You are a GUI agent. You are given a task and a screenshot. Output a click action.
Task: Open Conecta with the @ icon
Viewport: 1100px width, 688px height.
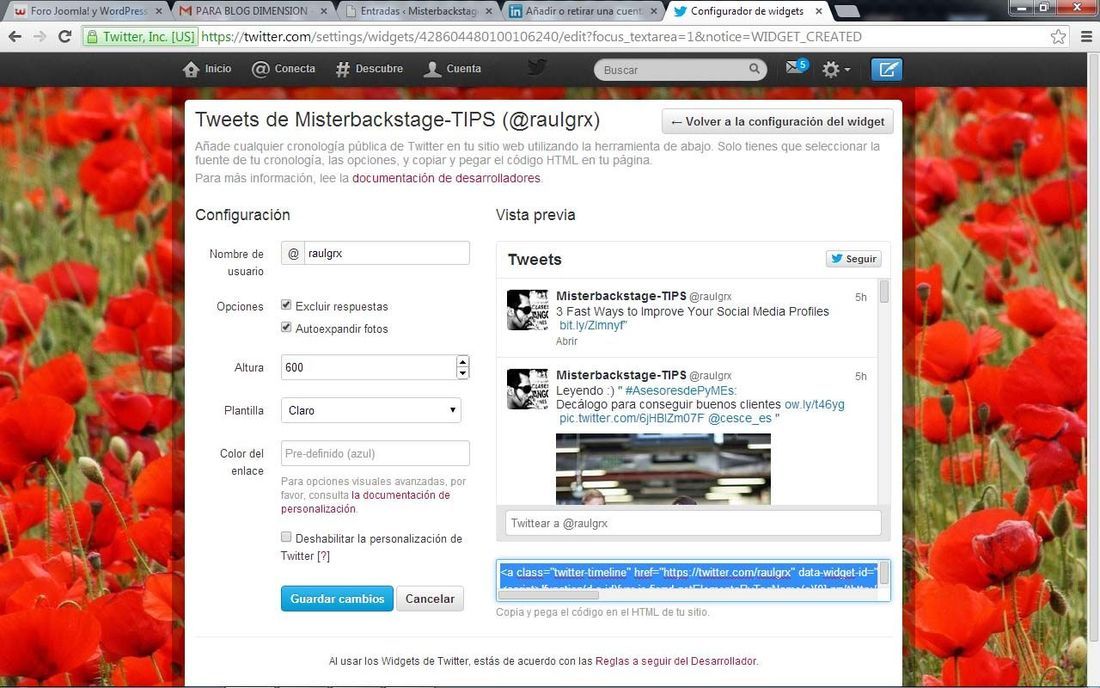pyautogui.click(x=260, y=69)
